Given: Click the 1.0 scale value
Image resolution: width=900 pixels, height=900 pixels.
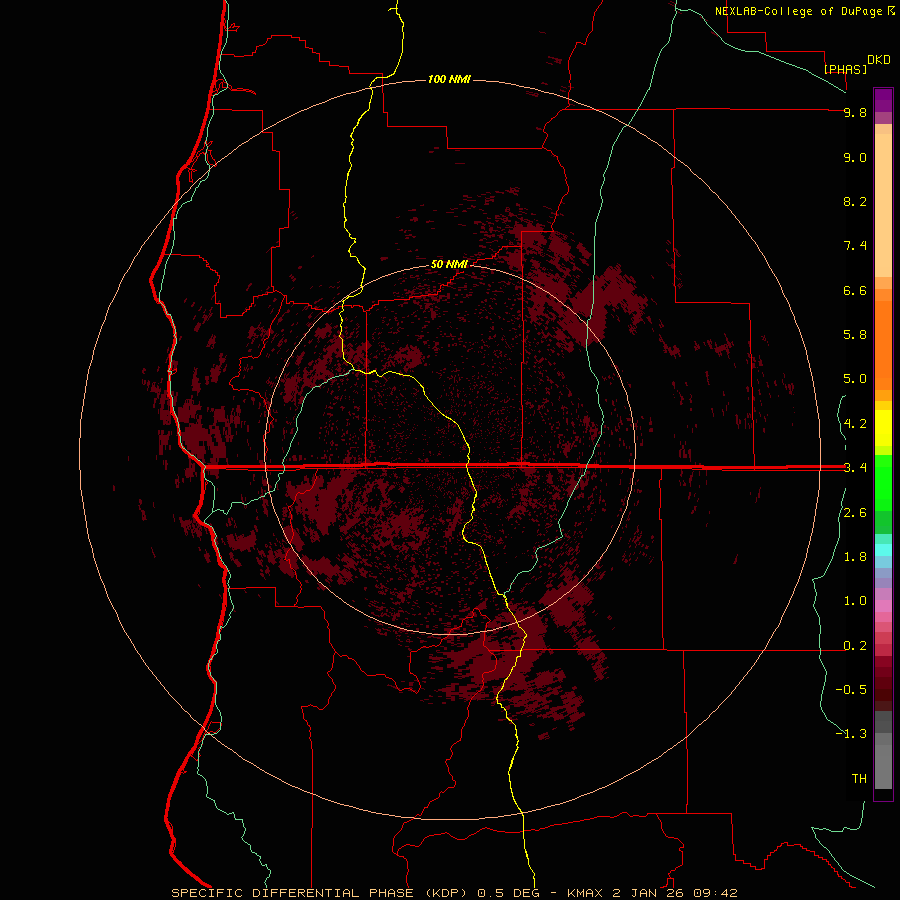Looking at the screenshot, I should [855, 601].
